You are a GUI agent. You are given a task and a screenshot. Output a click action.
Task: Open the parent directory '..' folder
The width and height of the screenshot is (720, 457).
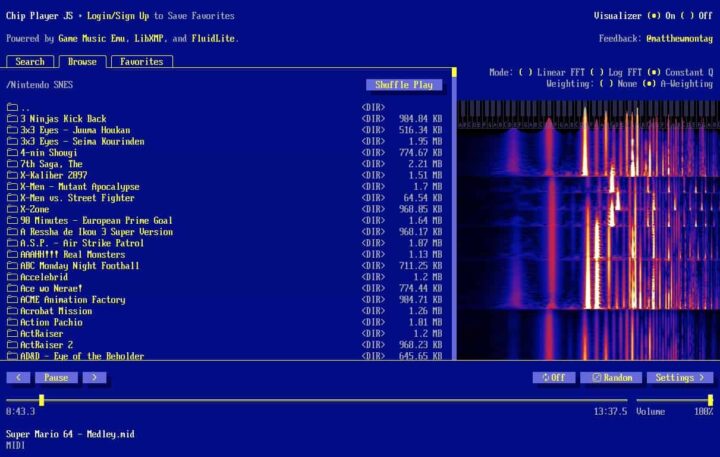pos(25,107)
